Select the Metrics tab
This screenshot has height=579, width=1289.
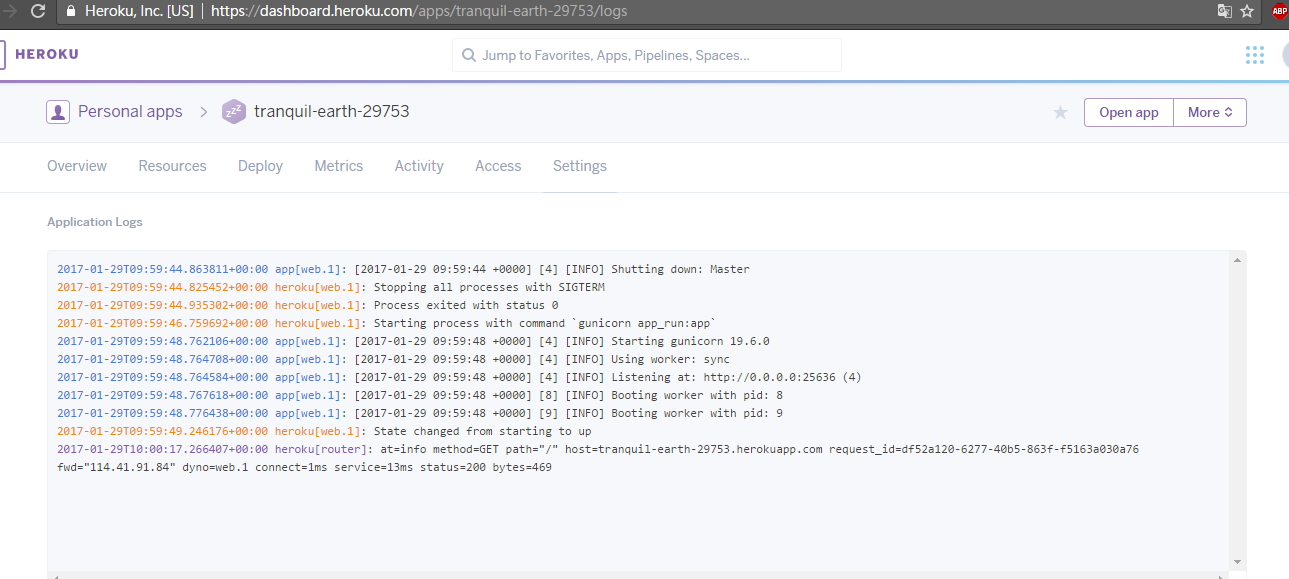pos(339,166)
